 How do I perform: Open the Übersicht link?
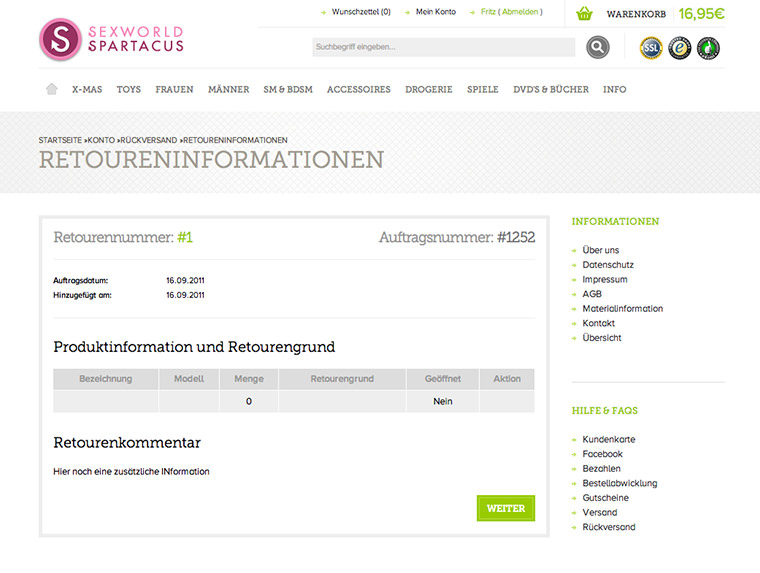(602, 337)
